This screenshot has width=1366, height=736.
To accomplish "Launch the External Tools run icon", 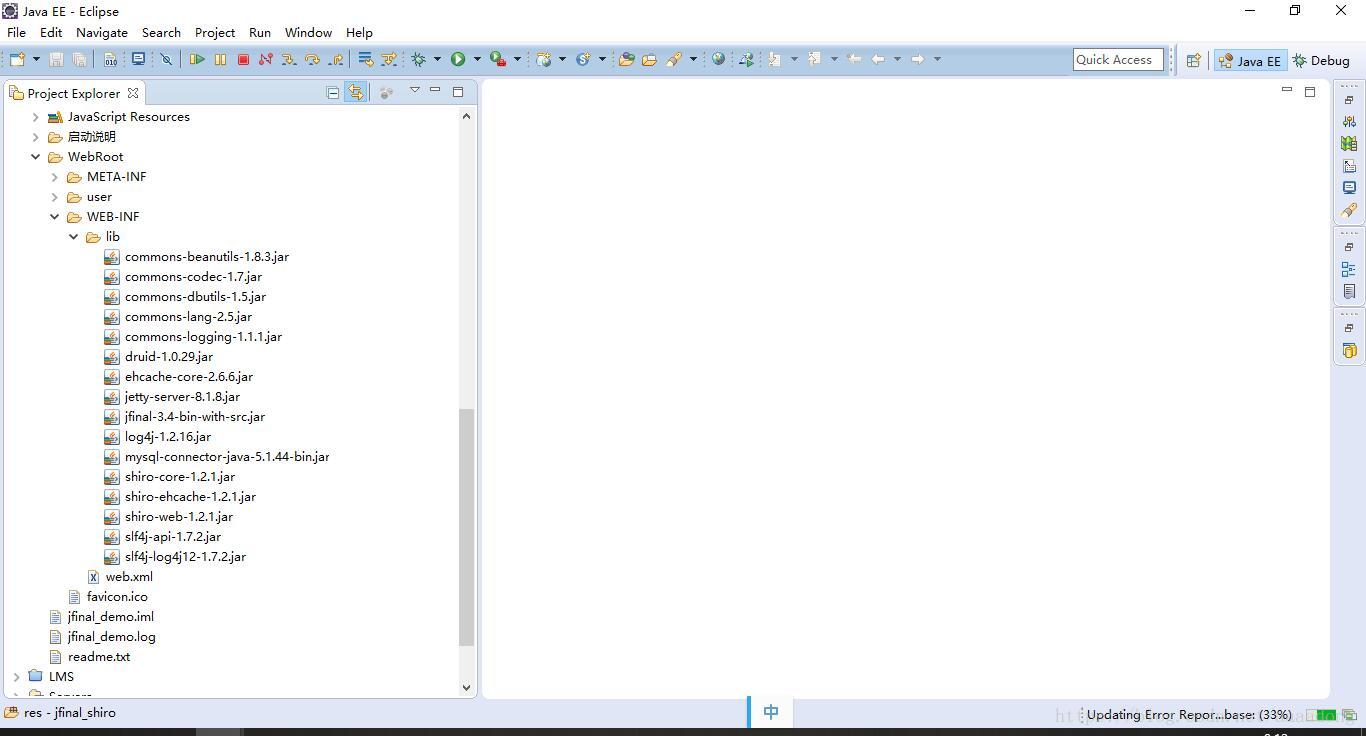I will [x=497, y=59].
